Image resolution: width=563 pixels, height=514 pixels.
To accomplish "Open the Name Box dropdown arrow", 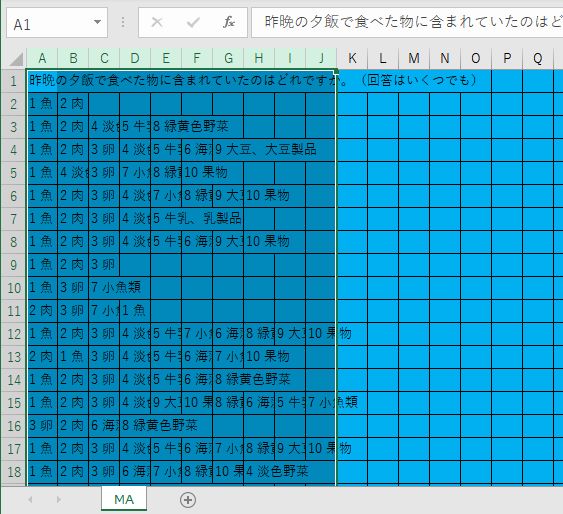I will (x=97, y=22).
